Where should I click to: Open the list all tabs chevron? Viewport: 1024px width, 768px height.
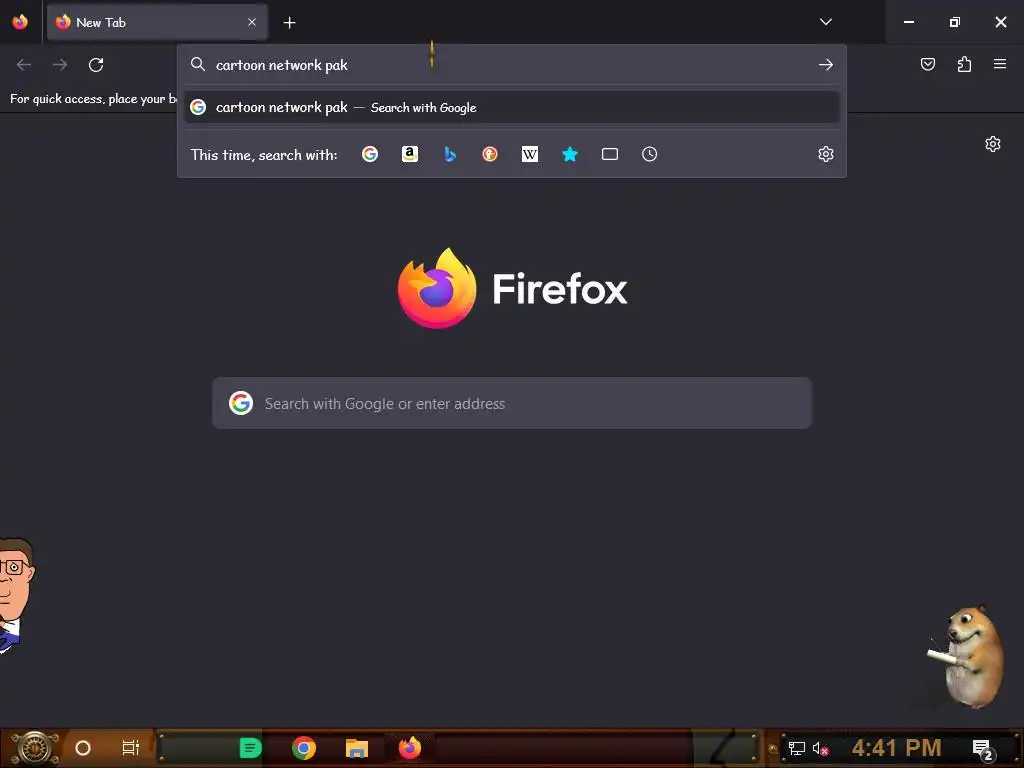pos(825,22)
